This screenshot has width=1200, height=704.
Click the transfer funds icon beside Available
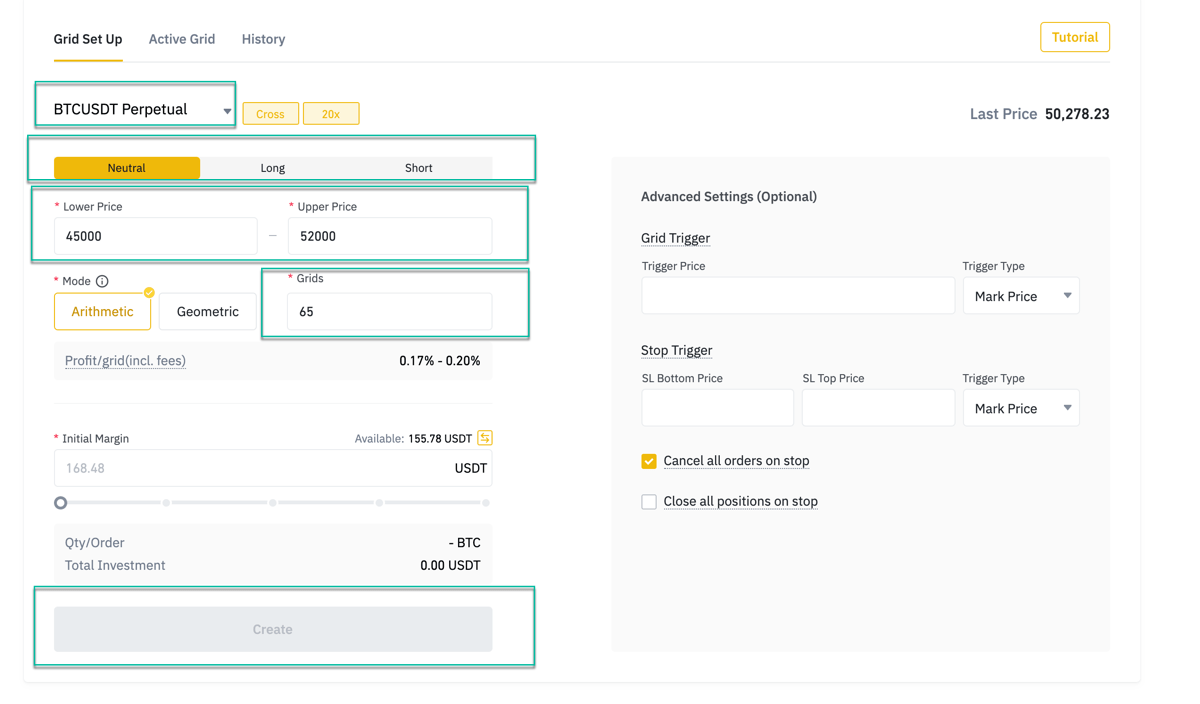[485, 438]
